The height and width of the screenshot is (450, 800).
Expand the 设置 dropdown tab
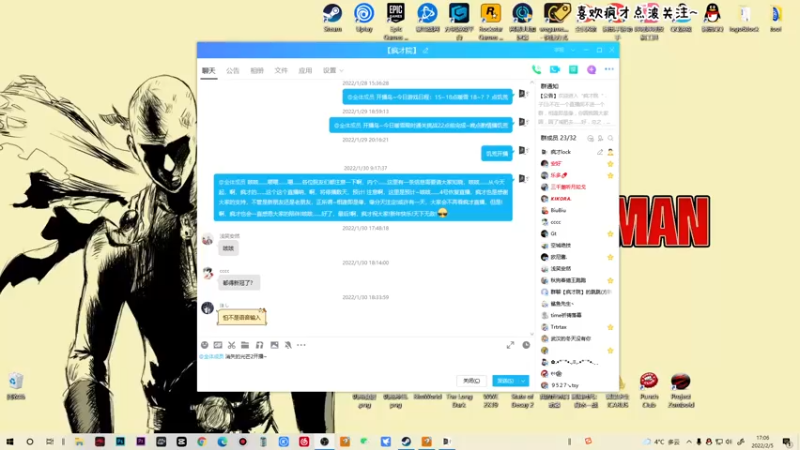tap(333, 70)
